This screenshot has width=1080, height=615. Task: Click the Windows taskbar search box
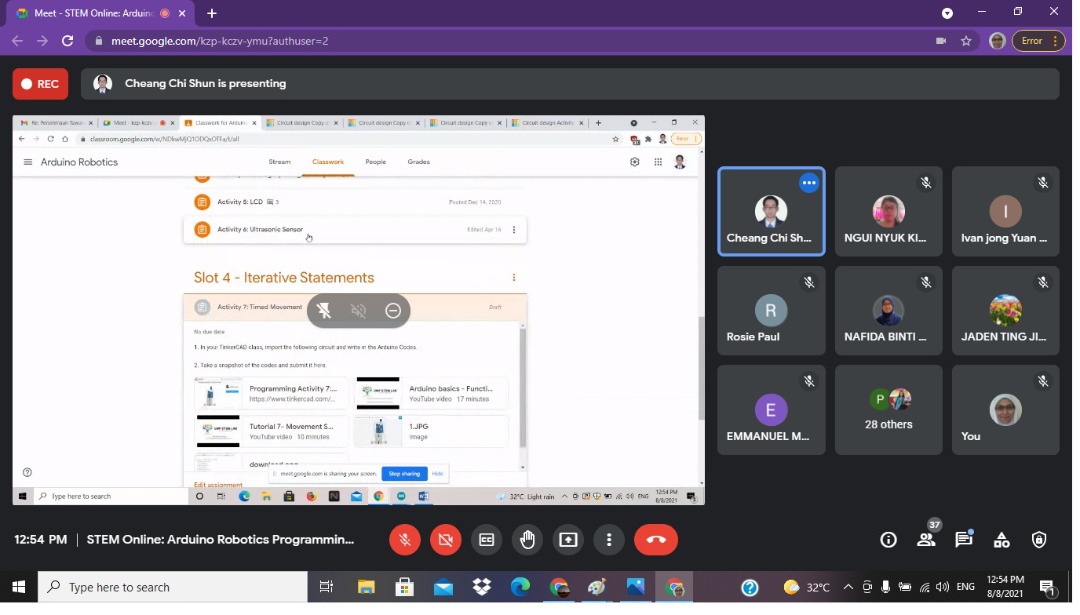(x=172, y=588)
